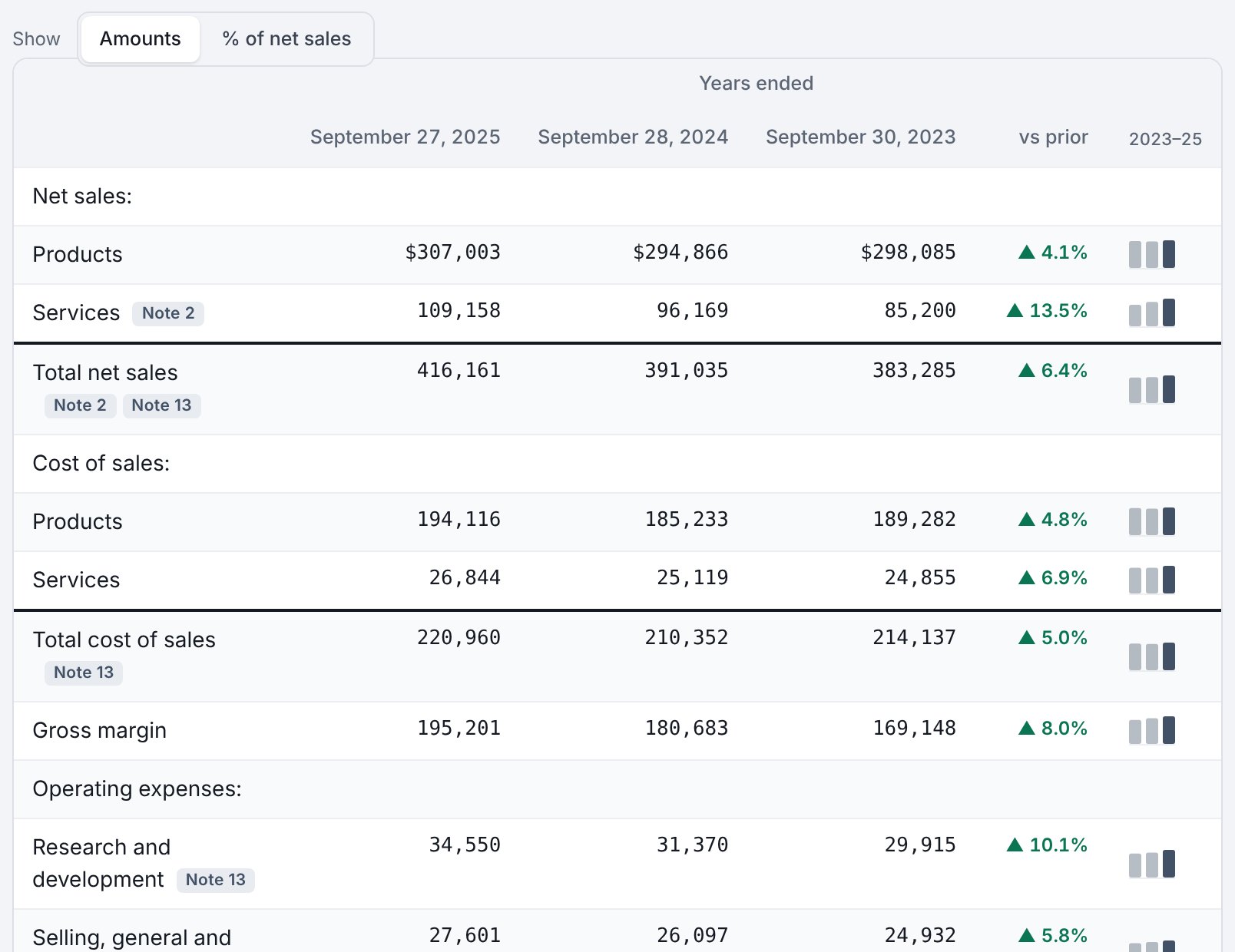This screenshot has width=1235, height=952.
Task: Click the 10.1% change for Research and development
Action: [1047, 845]
